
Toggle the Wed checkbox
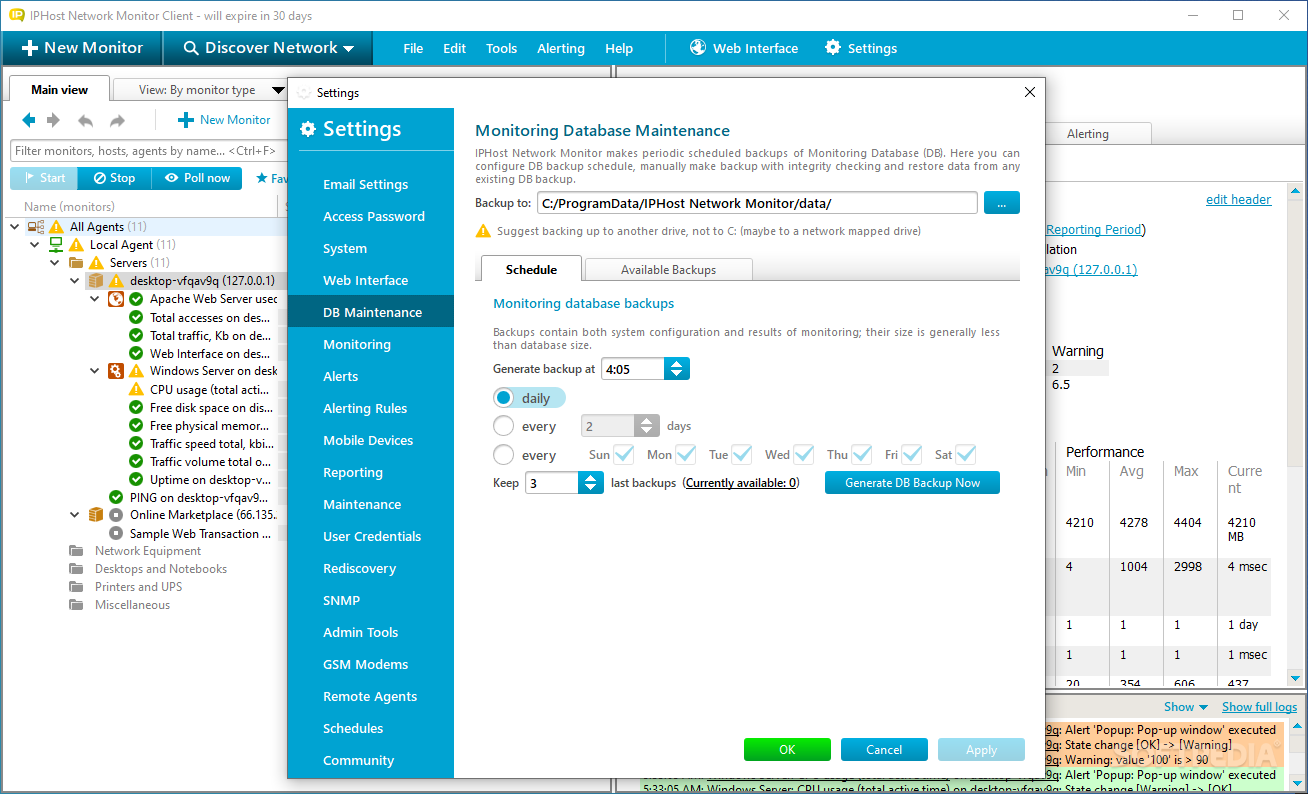tap(806, 454)
